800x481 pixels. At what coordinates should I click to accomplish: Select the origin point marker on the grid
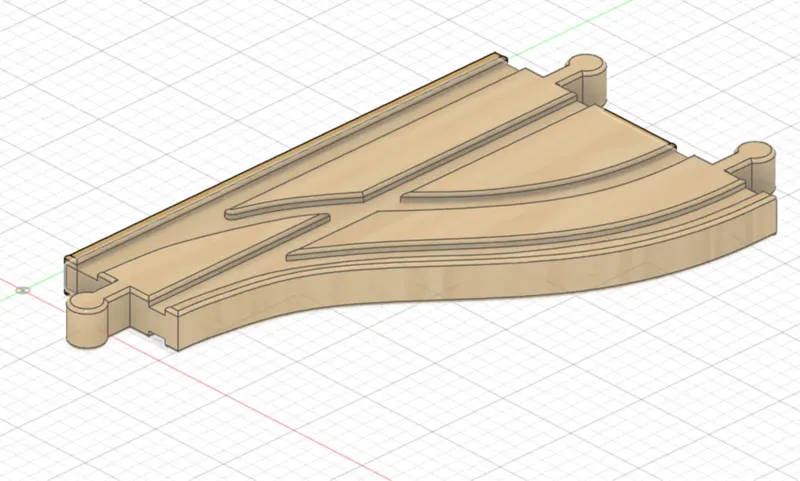[x=22, y=290]
